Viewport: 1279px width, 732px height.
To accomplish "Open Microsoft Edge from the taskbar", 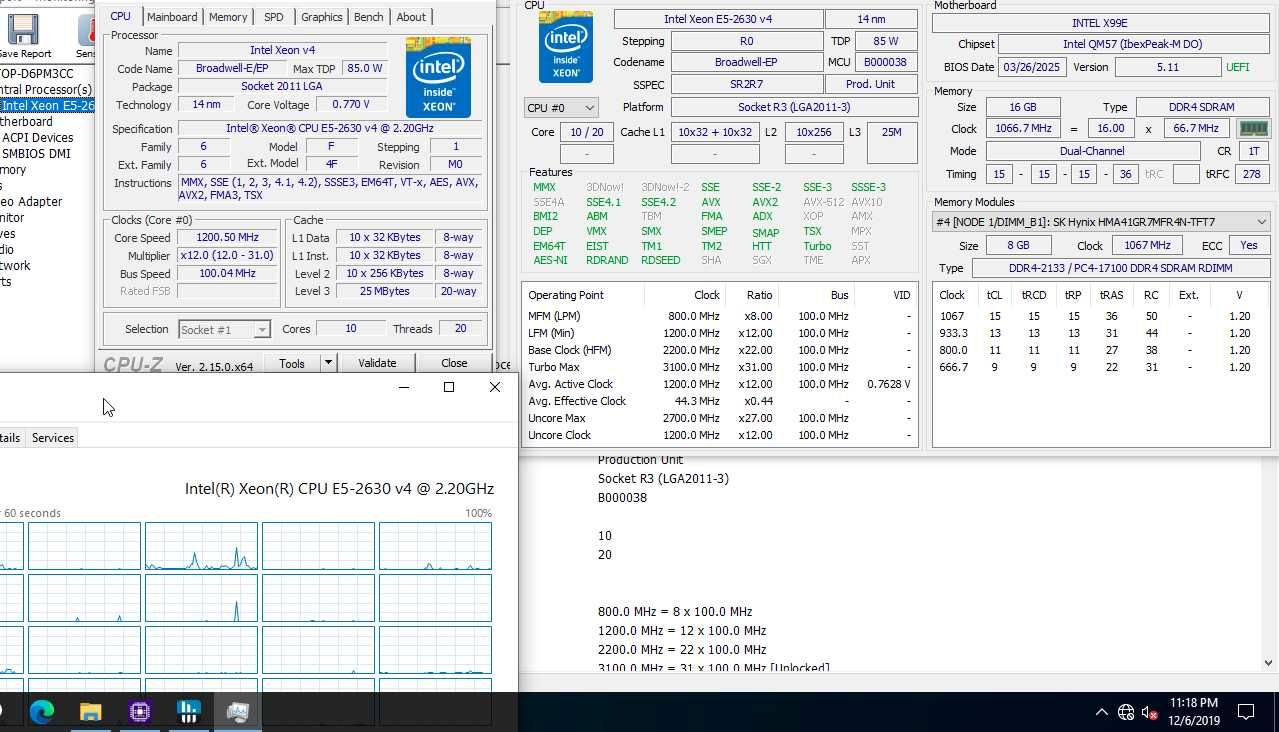I will 42,712.
